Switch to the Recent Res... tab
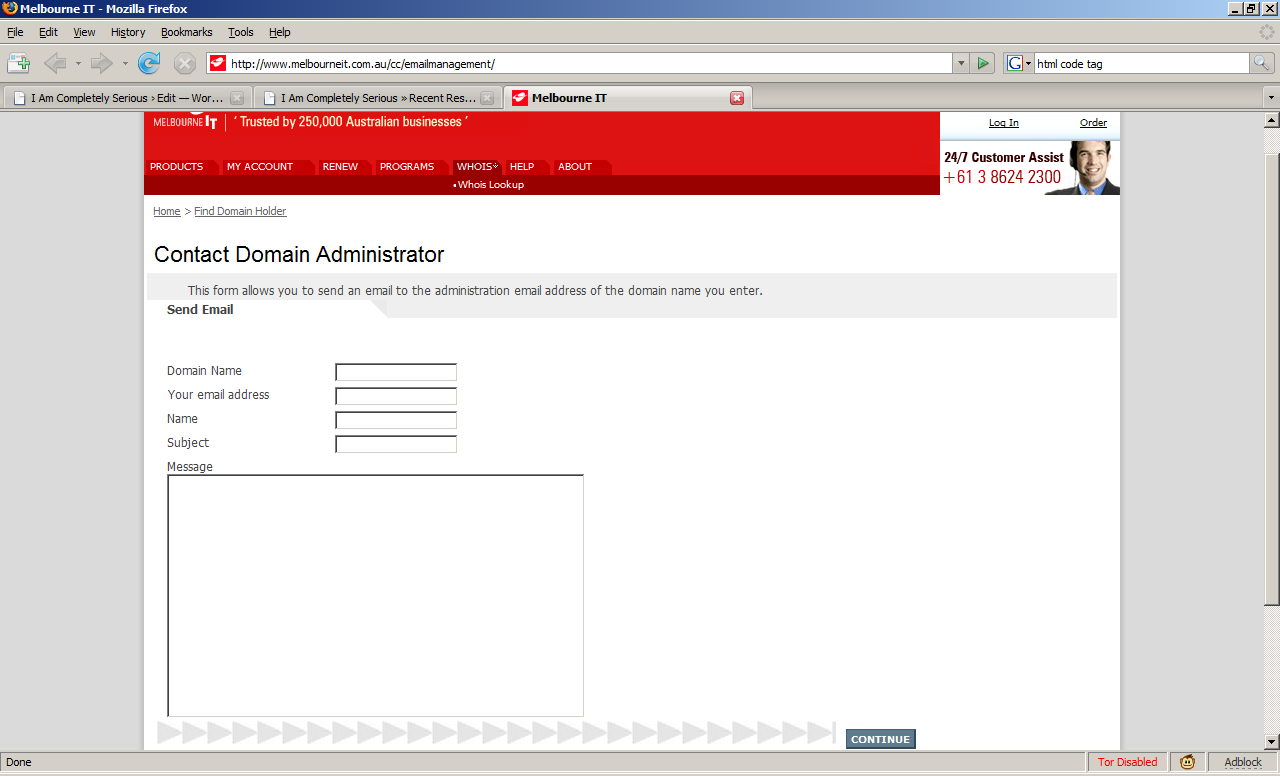Viewport: 1280px width, 776px height. click(x=377, y=98)
